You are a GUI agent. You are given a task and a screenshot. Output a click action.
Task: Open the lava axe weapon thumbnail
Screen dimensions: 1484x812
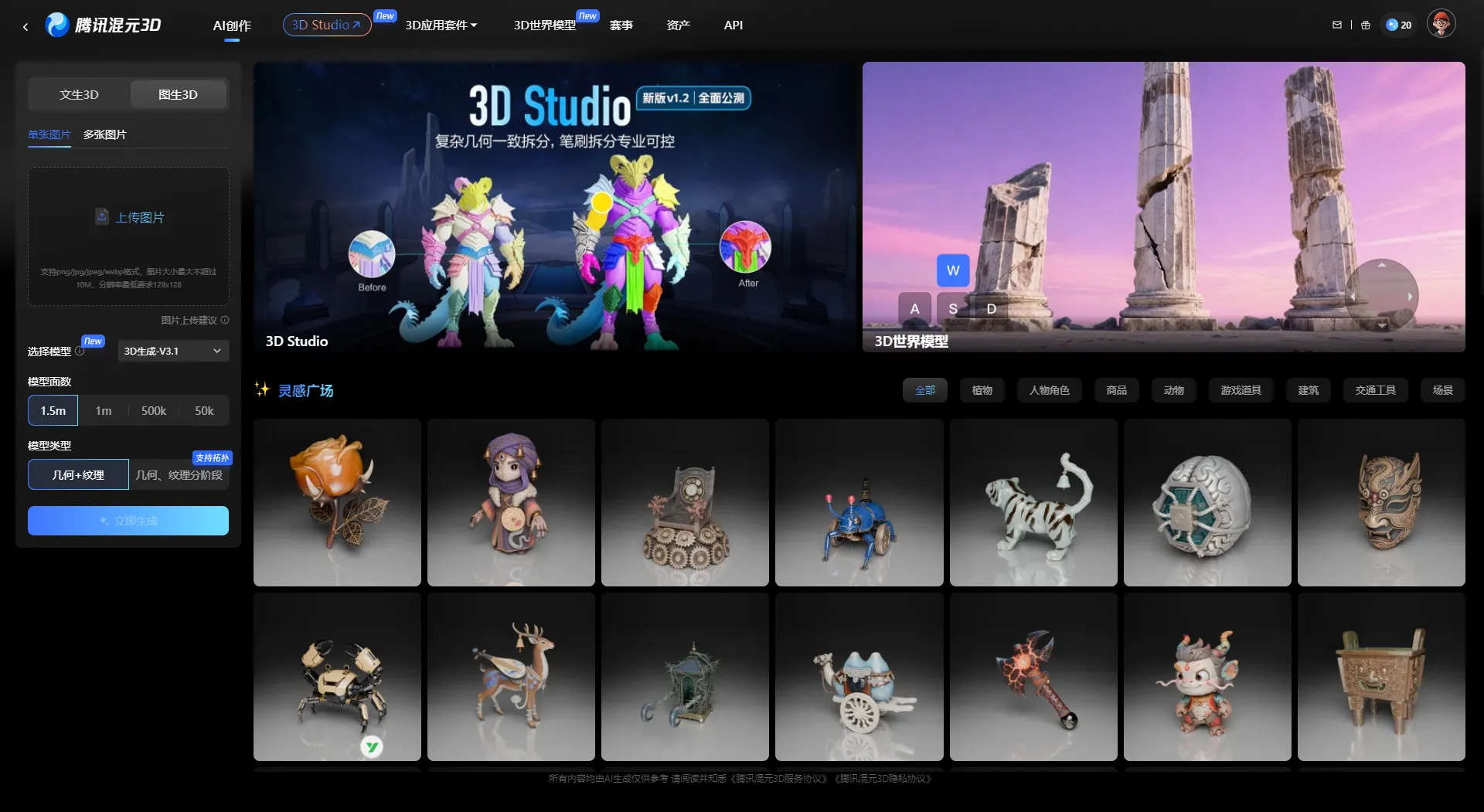click(1033, 677)
